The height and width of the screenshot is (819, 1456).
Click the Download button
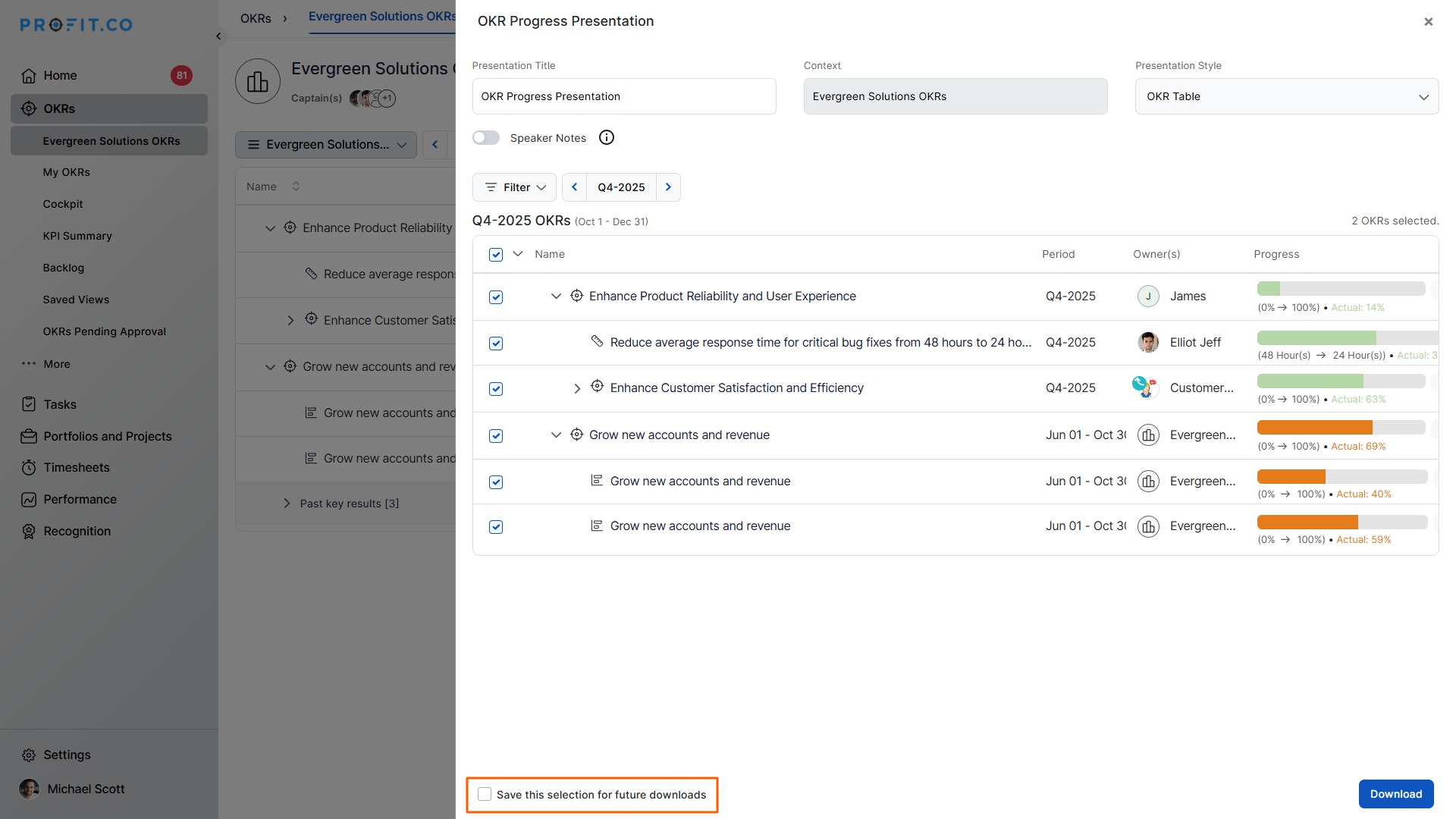click(1395, 794)
